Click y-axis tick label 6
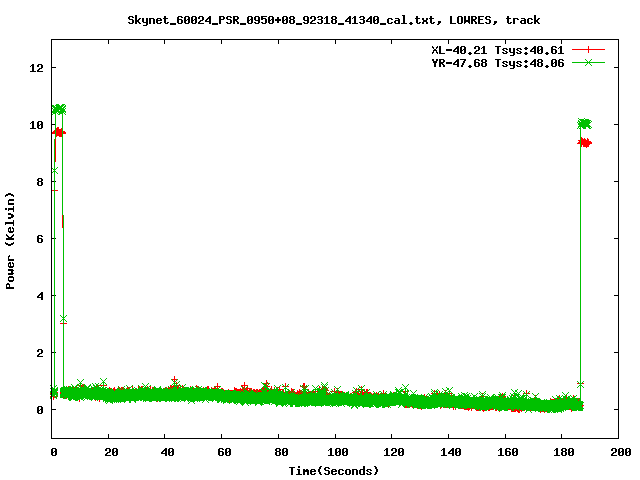 [40, 239]
